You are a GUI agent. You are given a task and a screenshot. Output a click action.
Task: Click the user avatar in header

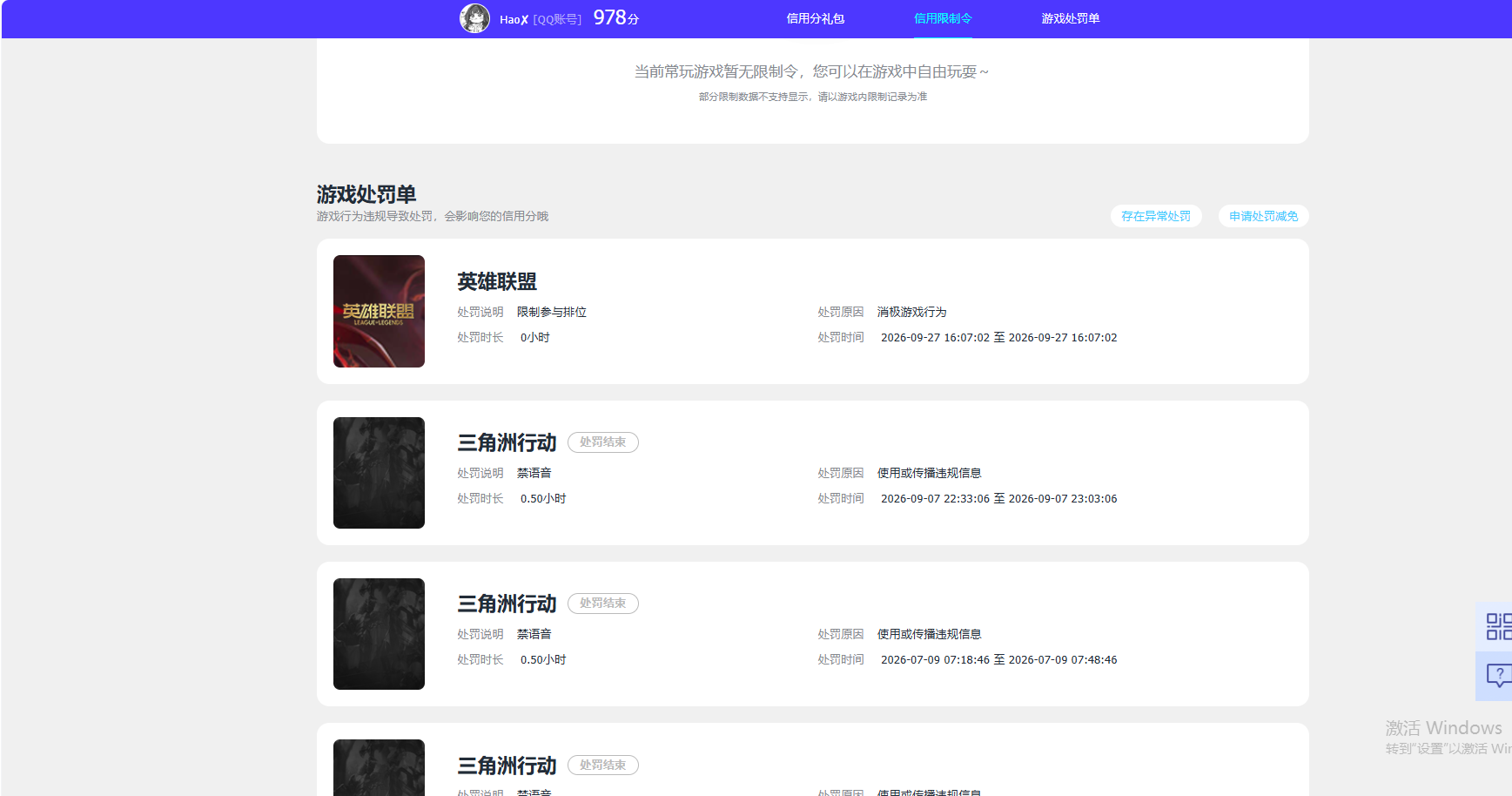point(474,18)
